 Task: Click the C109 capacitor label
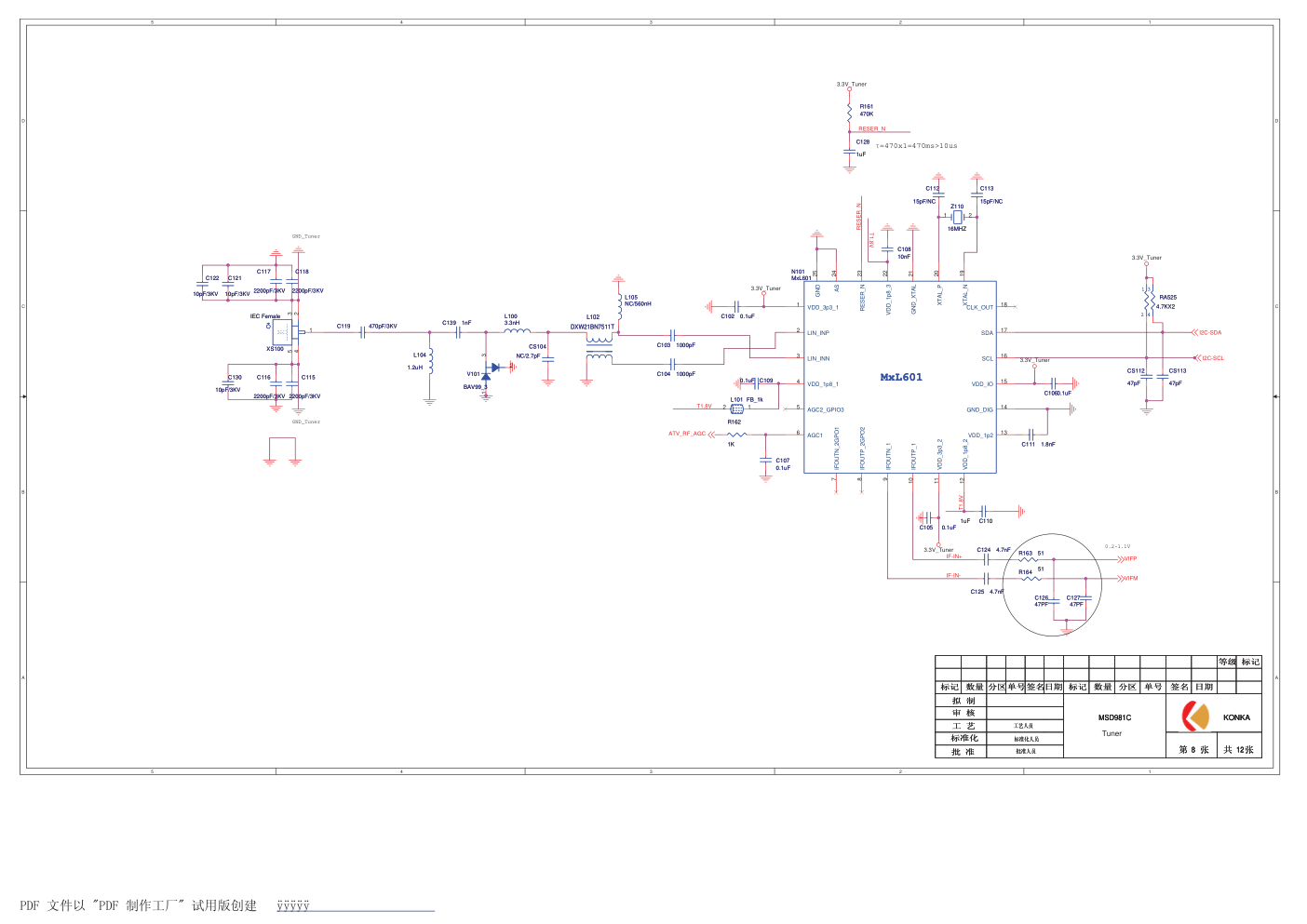click(765, 381)
